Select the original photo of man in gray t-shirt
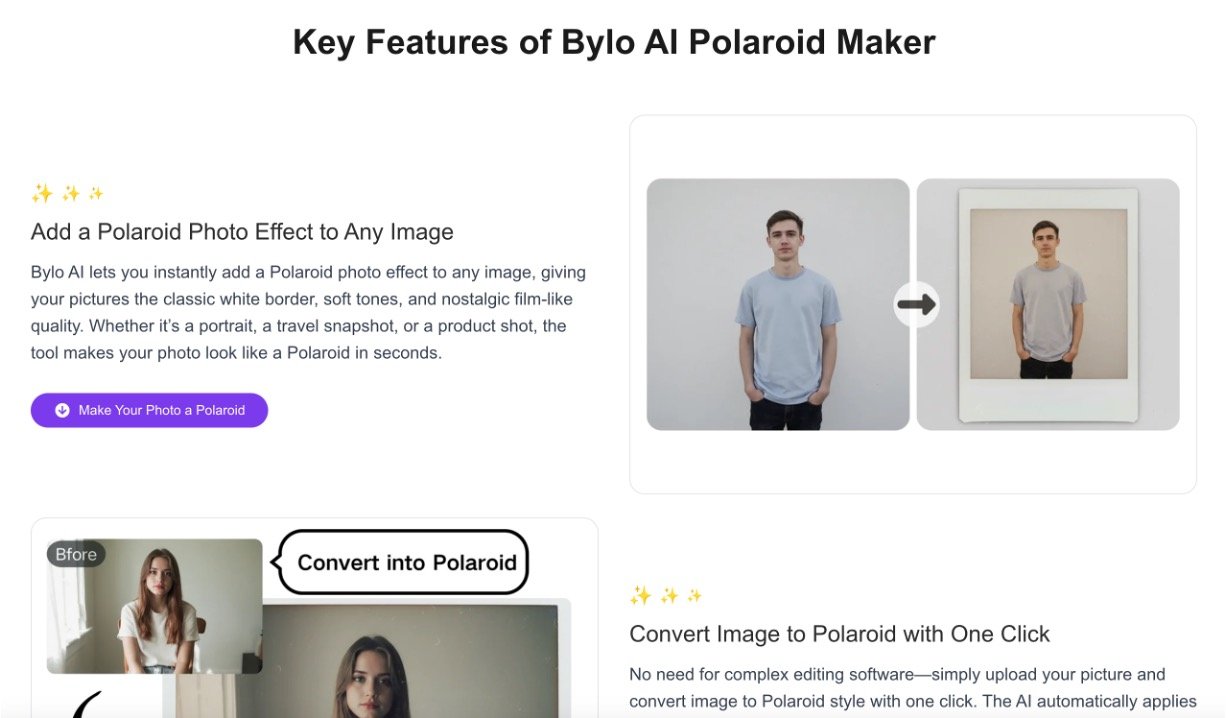Viewport: 1226px width, 718px height. tap(778, 304)
